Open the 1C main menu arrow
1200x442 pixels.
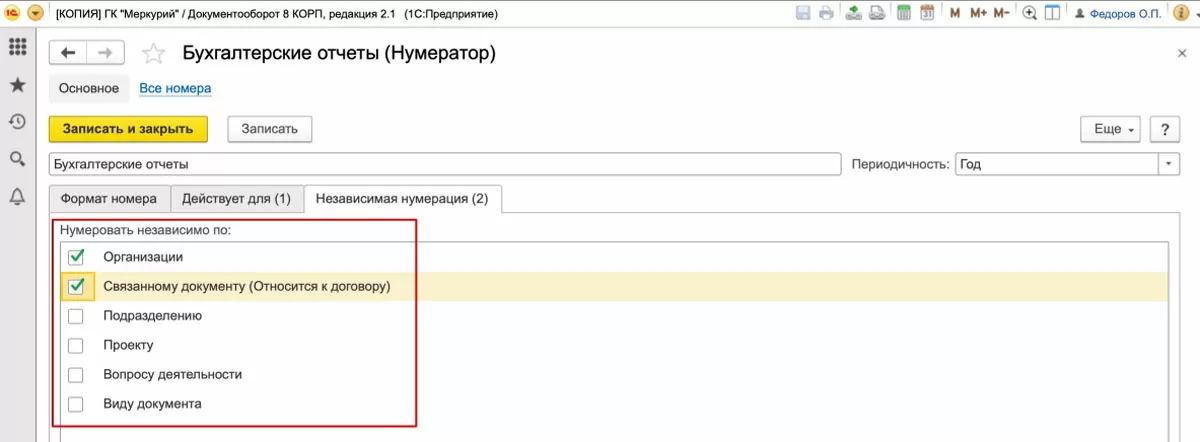pyautogui.click(x=36, y=13)
